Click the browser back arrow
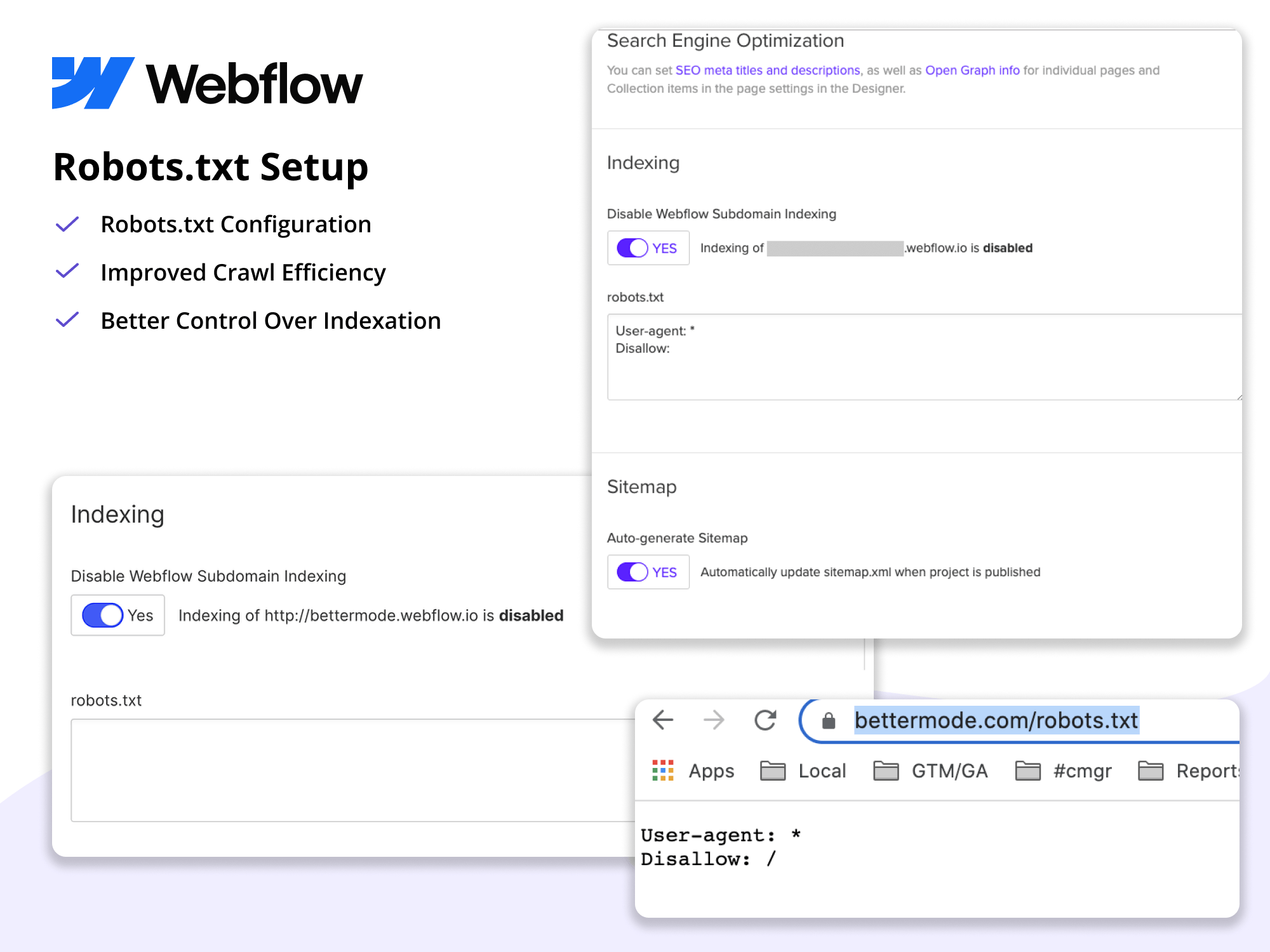1270x952 pixels. (663, 720)
